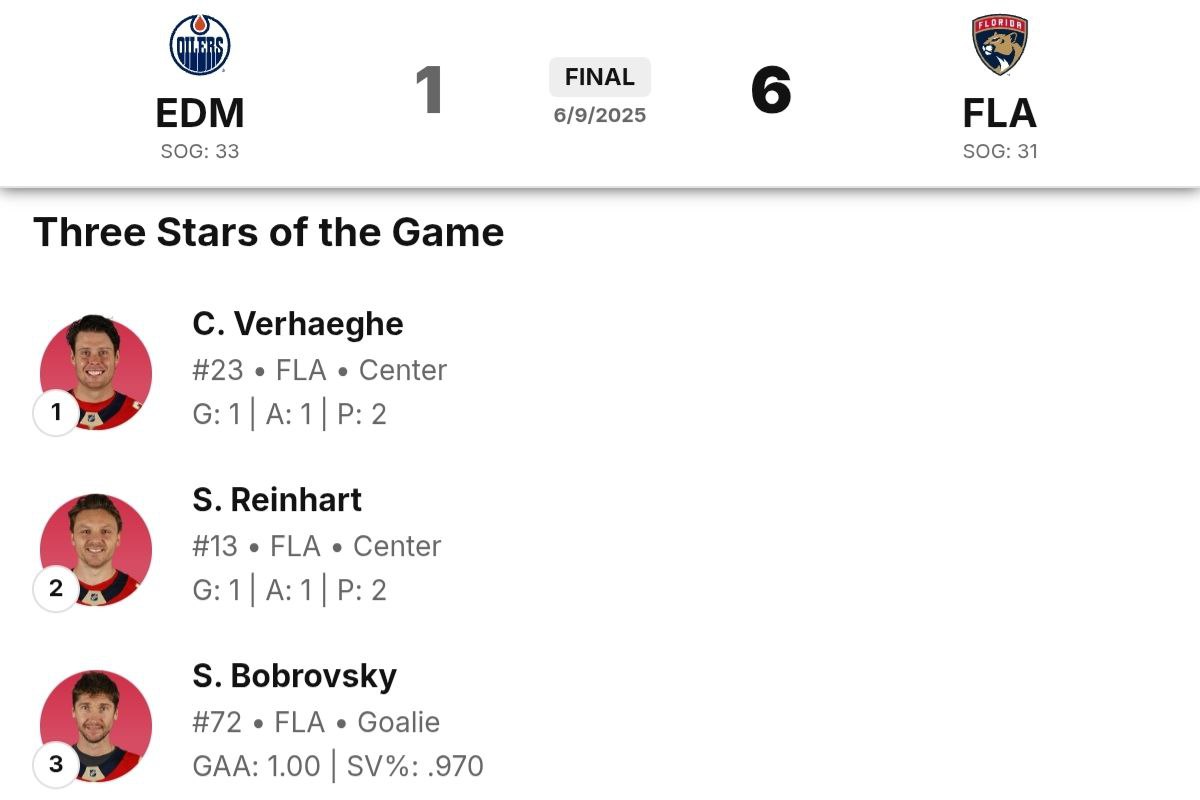1200x800 pixels.
Task: Click Bobrovsky's GAA and SV% stats line
Action: coord(338,767)
